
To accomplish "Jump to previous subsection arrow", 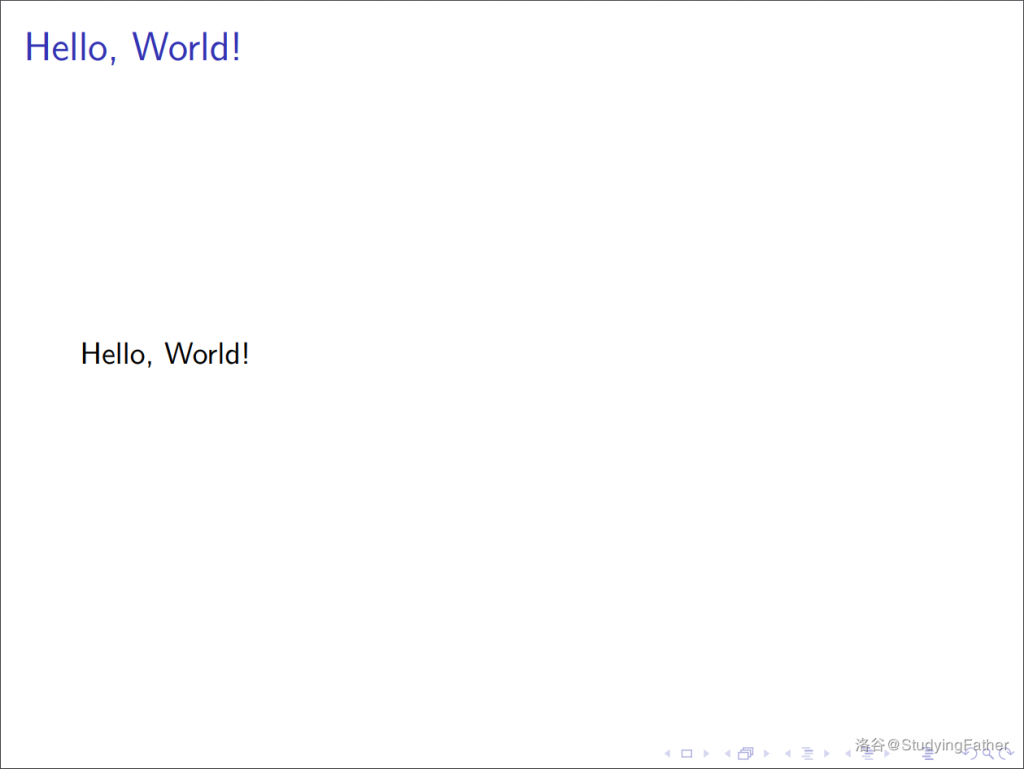I will (x=788, y=753).
